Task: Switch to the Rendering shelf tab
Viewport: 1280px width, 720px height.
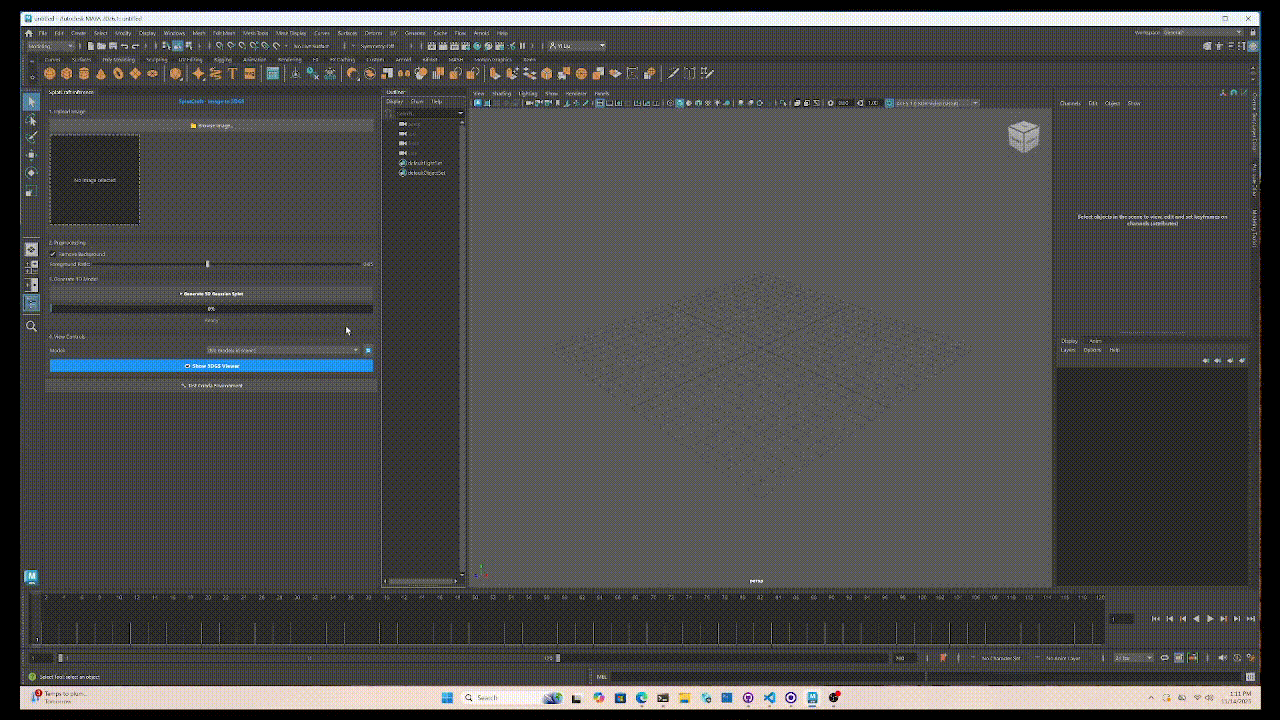Action: pyautogui.click(x=289, y=59)
